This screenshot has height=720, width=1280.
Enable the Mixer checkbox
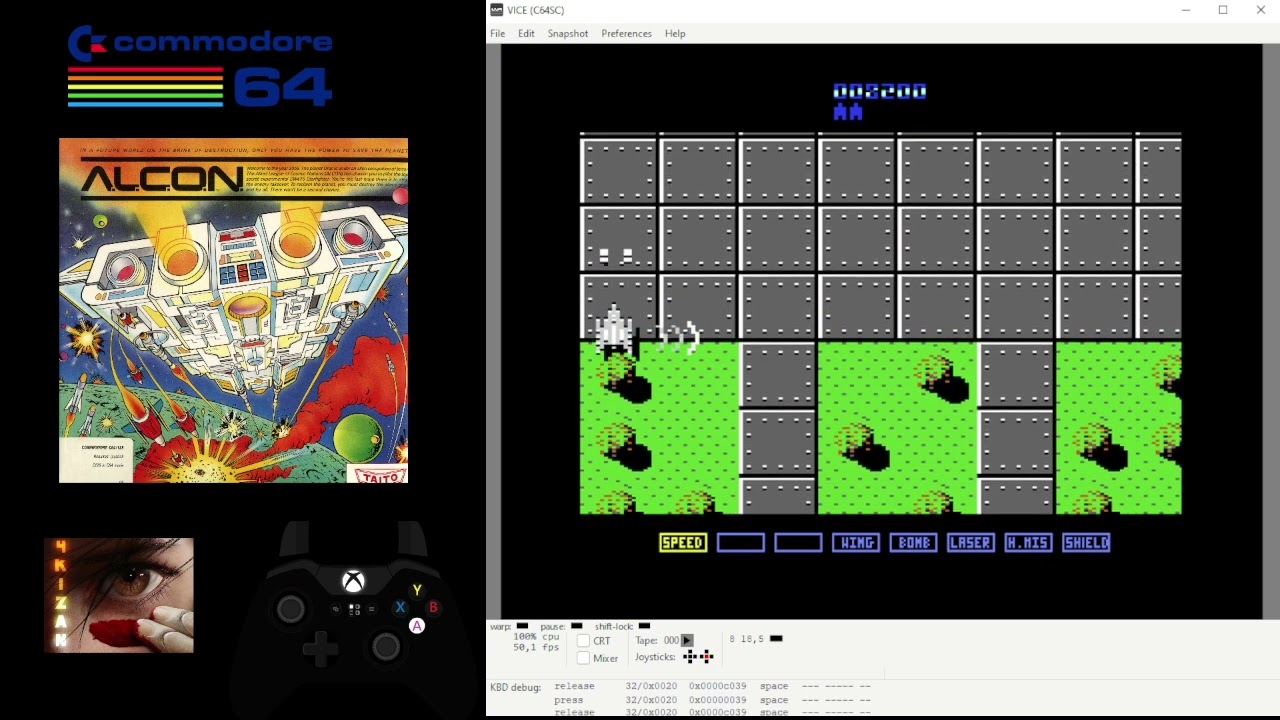point(583,658)
